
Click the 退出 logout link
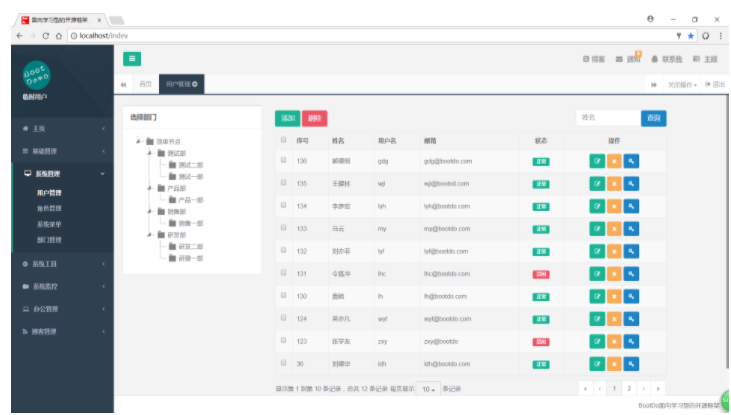point(715,84)
